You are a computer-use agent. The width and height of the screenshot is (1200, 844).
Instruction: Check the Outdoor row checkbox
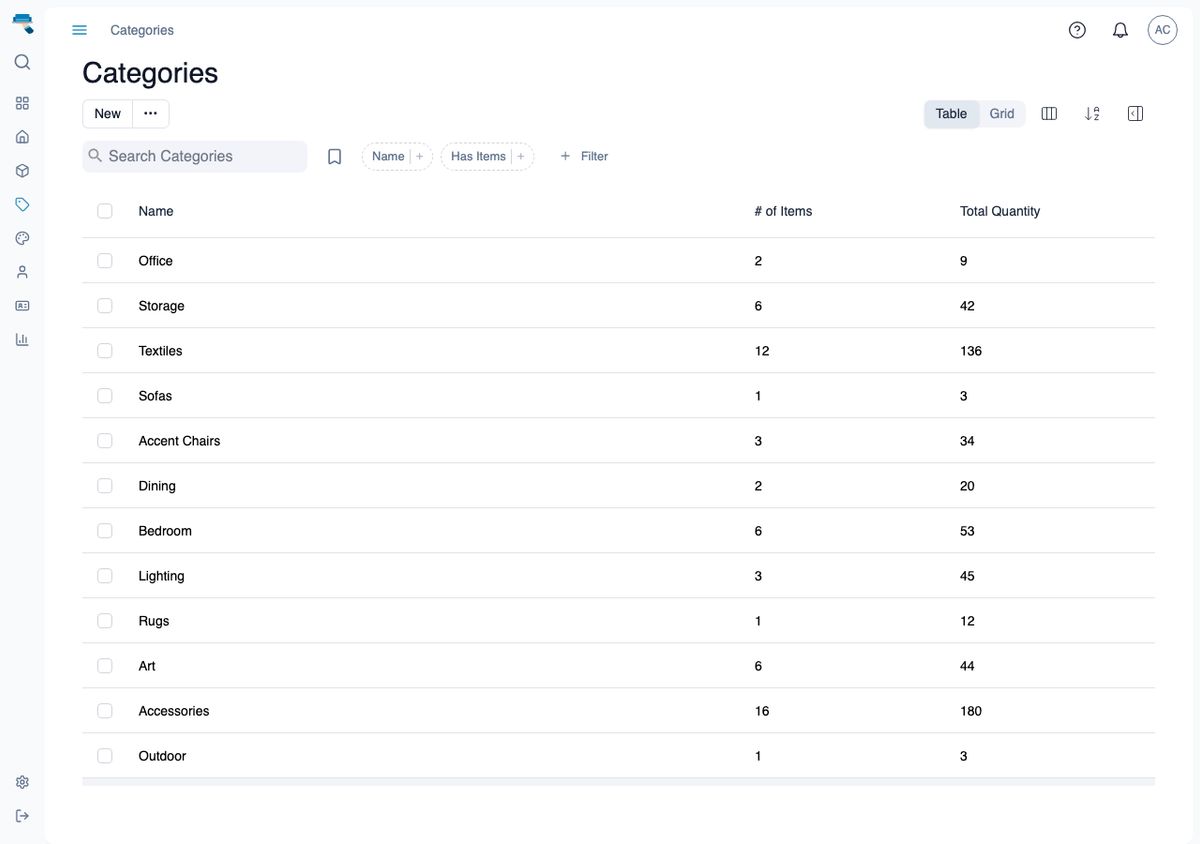pos(105,756)
